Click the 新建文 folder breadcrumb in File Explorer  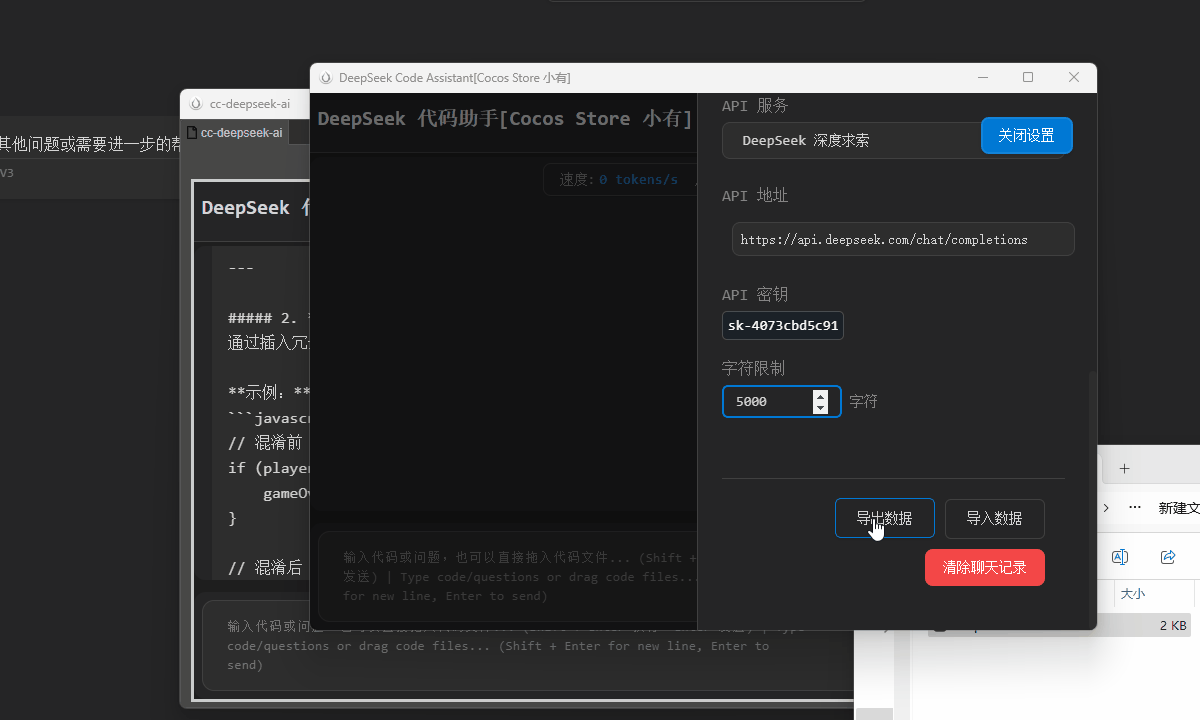(x=1179, y=508)
